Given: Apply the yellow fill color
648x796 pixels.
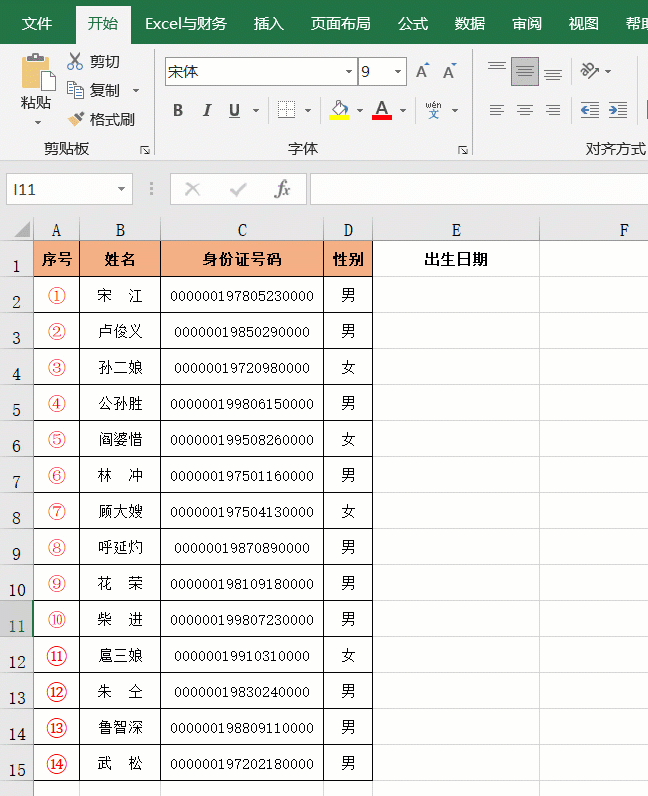Looking at the screenshot, I should 339,110.
